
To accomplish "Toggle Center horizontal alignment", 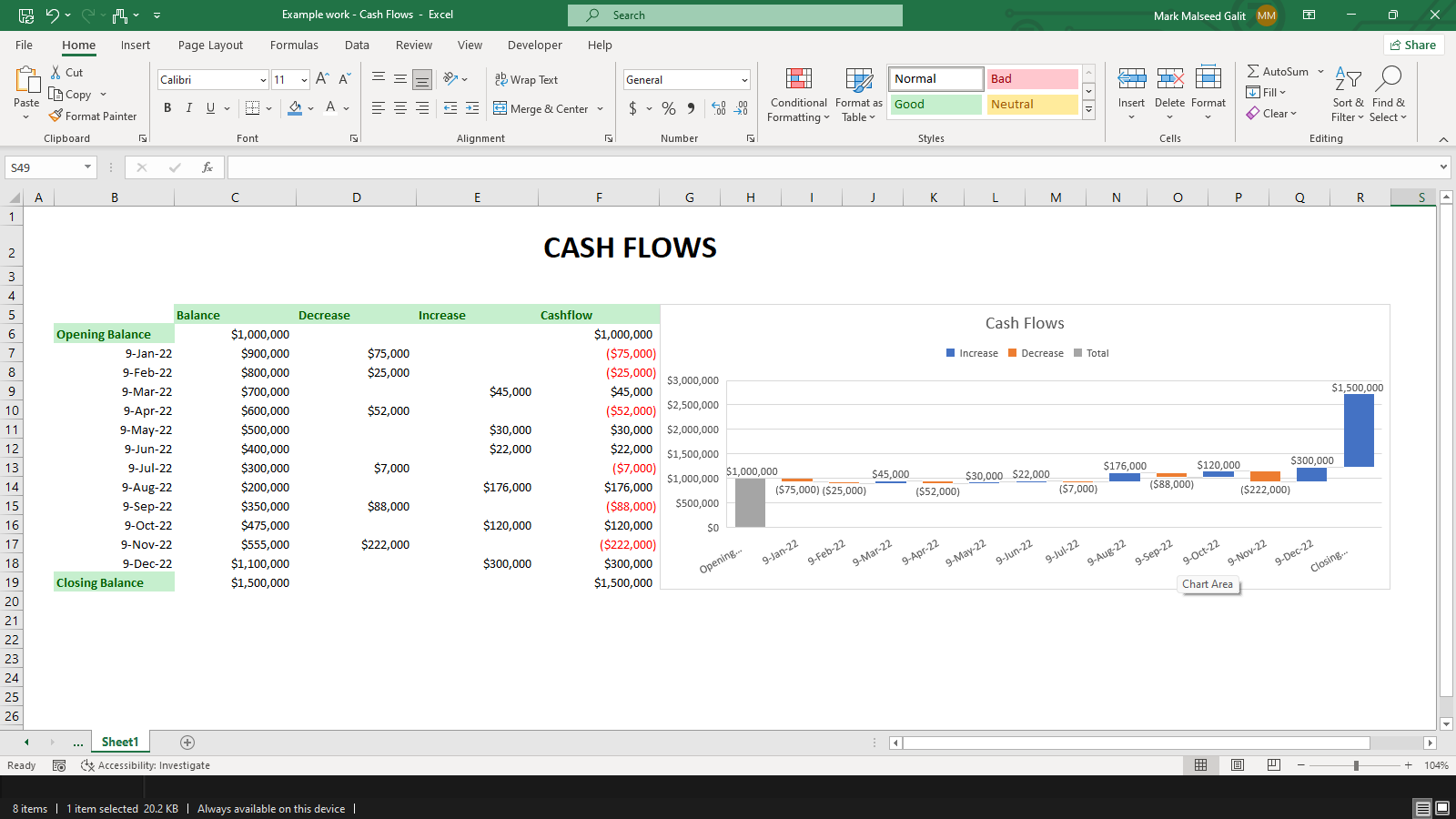I will [400, 108].
